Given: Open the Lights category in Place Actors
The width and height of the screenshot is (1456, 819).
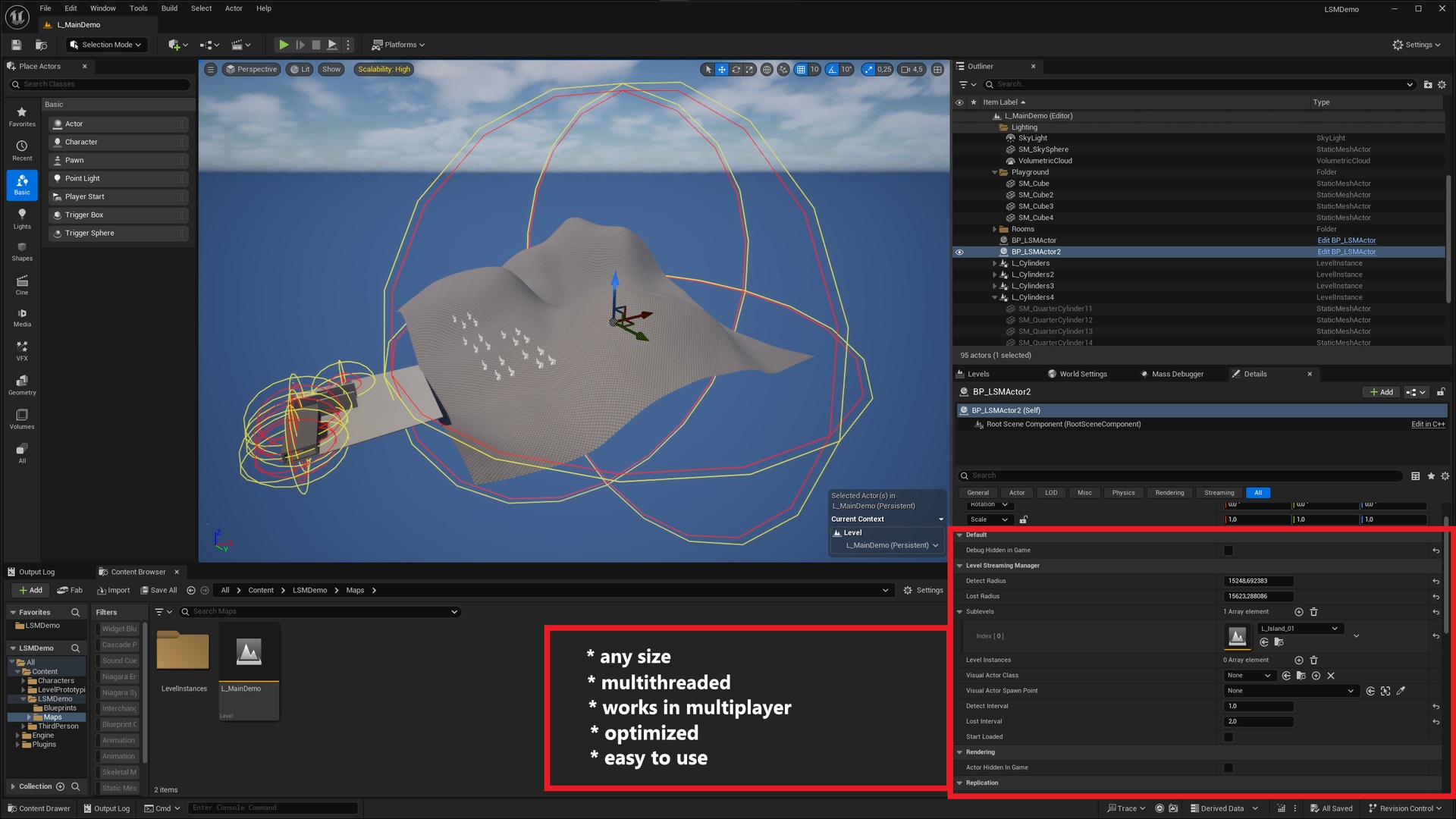Looking at the screenshot, I should pyautogui.click(x=22, y=219).
